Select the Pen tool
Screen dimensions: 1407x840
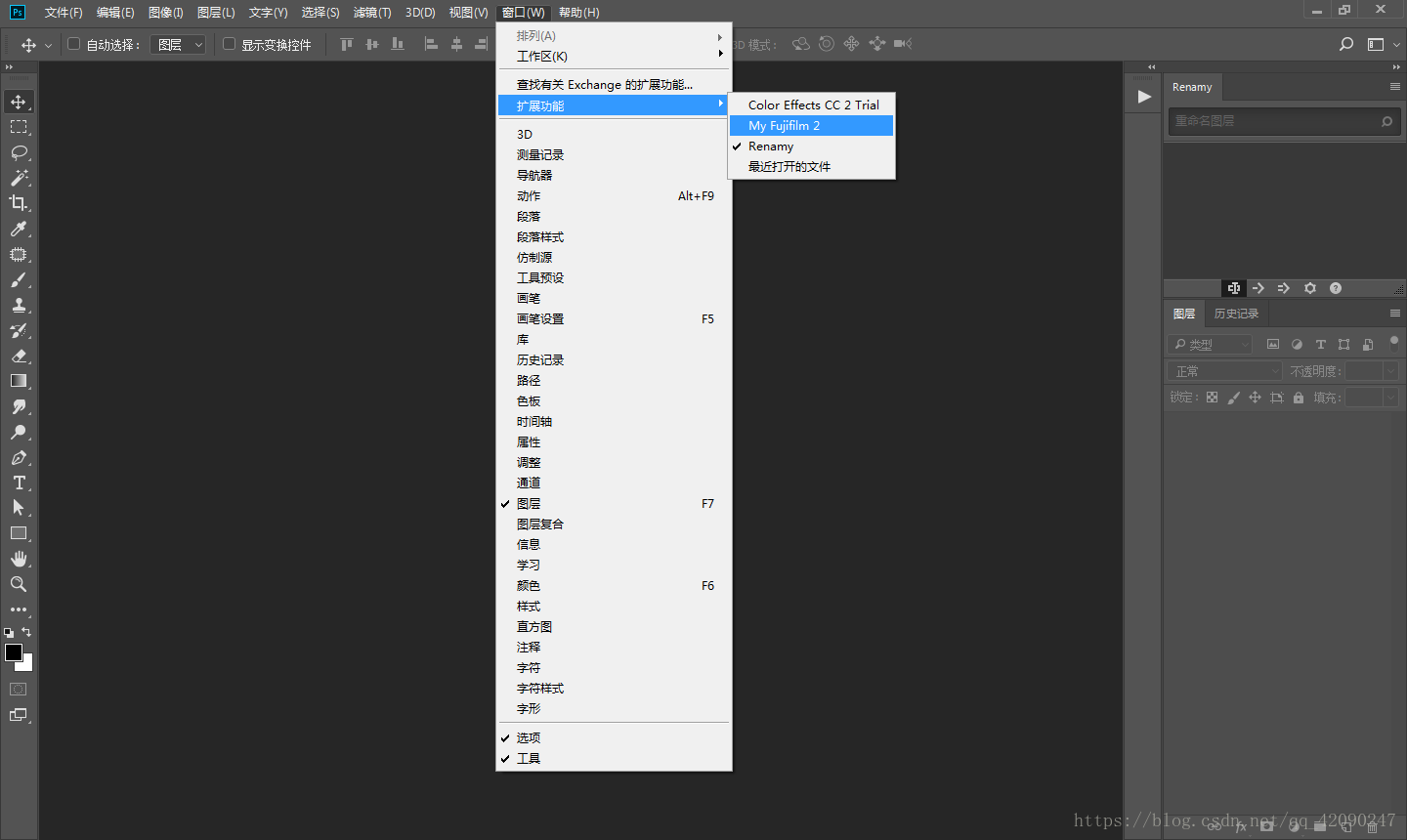tap(19, 457)
